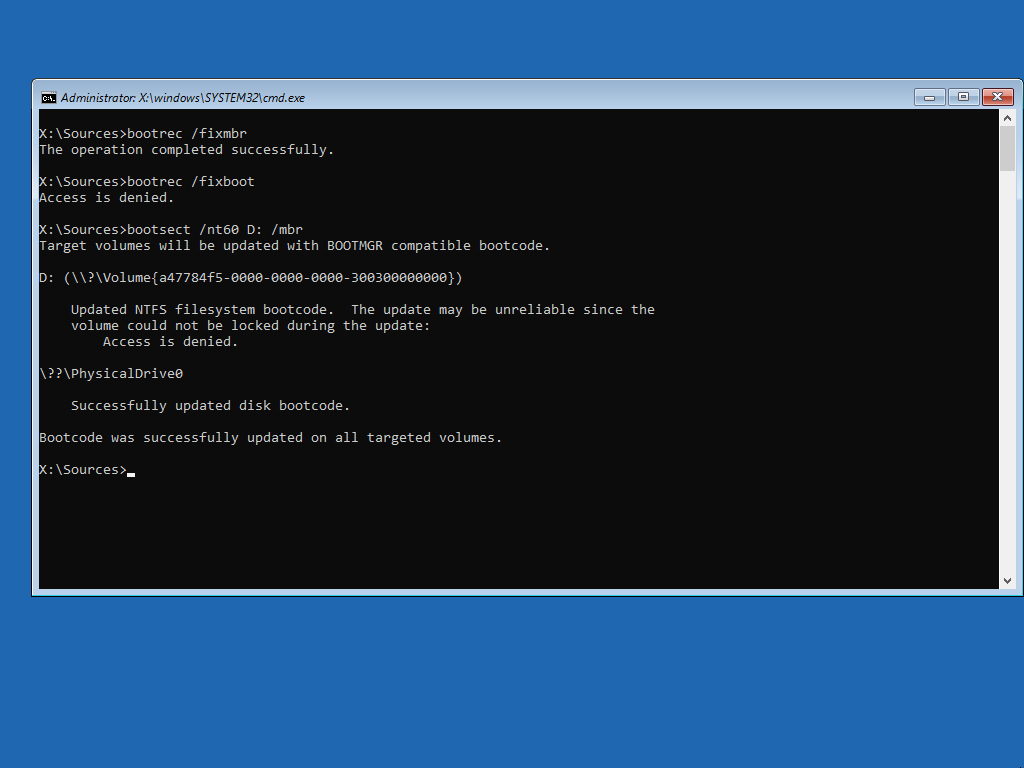This screenshot has width=1024, height=768.
Task: Click the '\??\PhysicalDrive0' line
Action: click(111, 374)
